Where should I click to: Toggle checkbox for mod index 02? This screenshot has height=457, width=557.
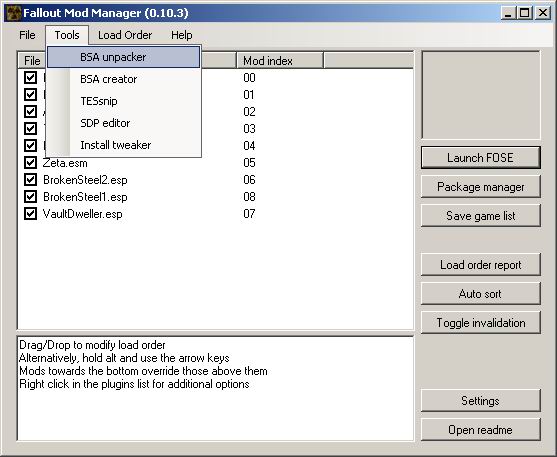tap(31, 112)
